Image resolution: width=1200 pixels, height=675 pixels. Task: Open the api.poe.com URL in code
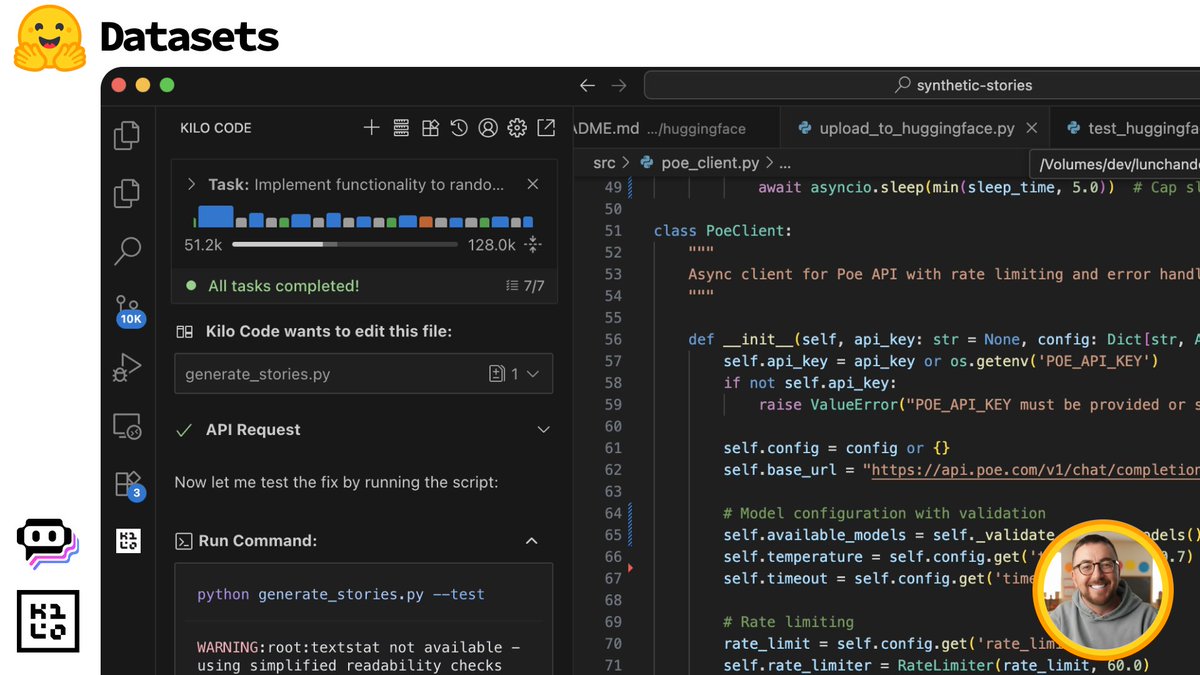click(1033, 470)
